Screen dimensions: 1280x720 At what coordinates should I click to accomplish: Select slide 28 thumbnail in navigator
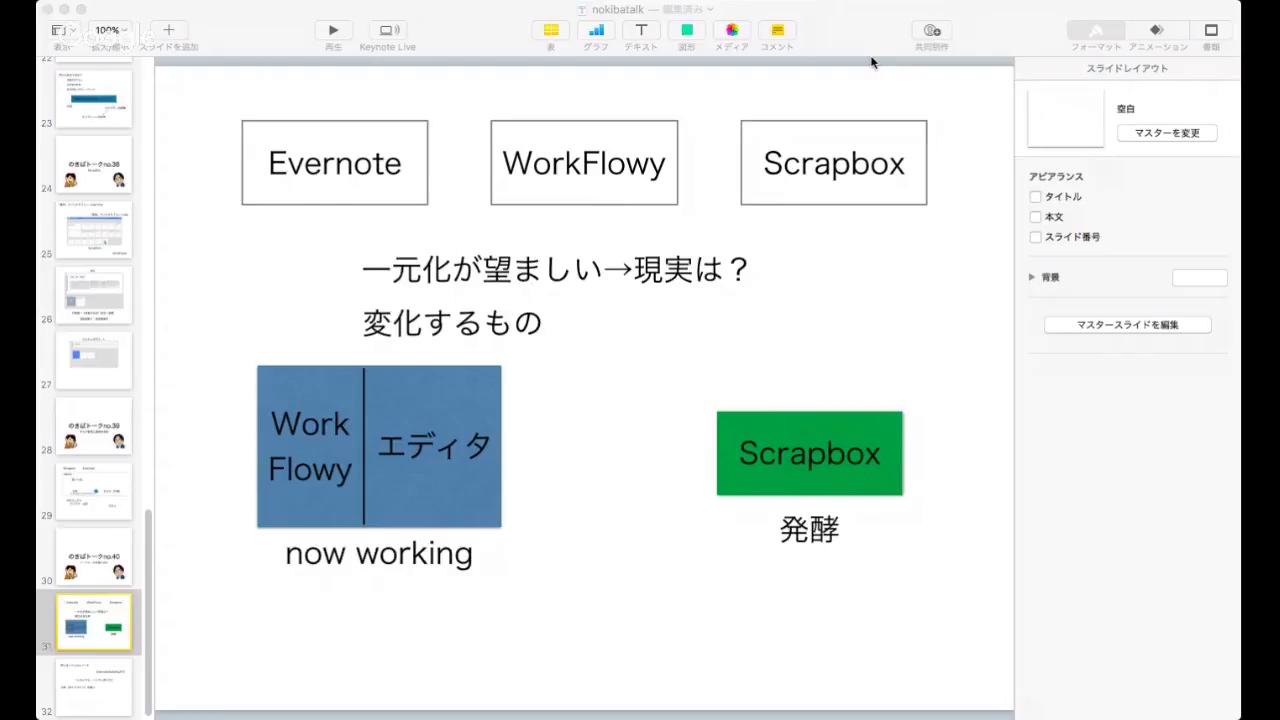pyautogui.click(x=94, y=427)
